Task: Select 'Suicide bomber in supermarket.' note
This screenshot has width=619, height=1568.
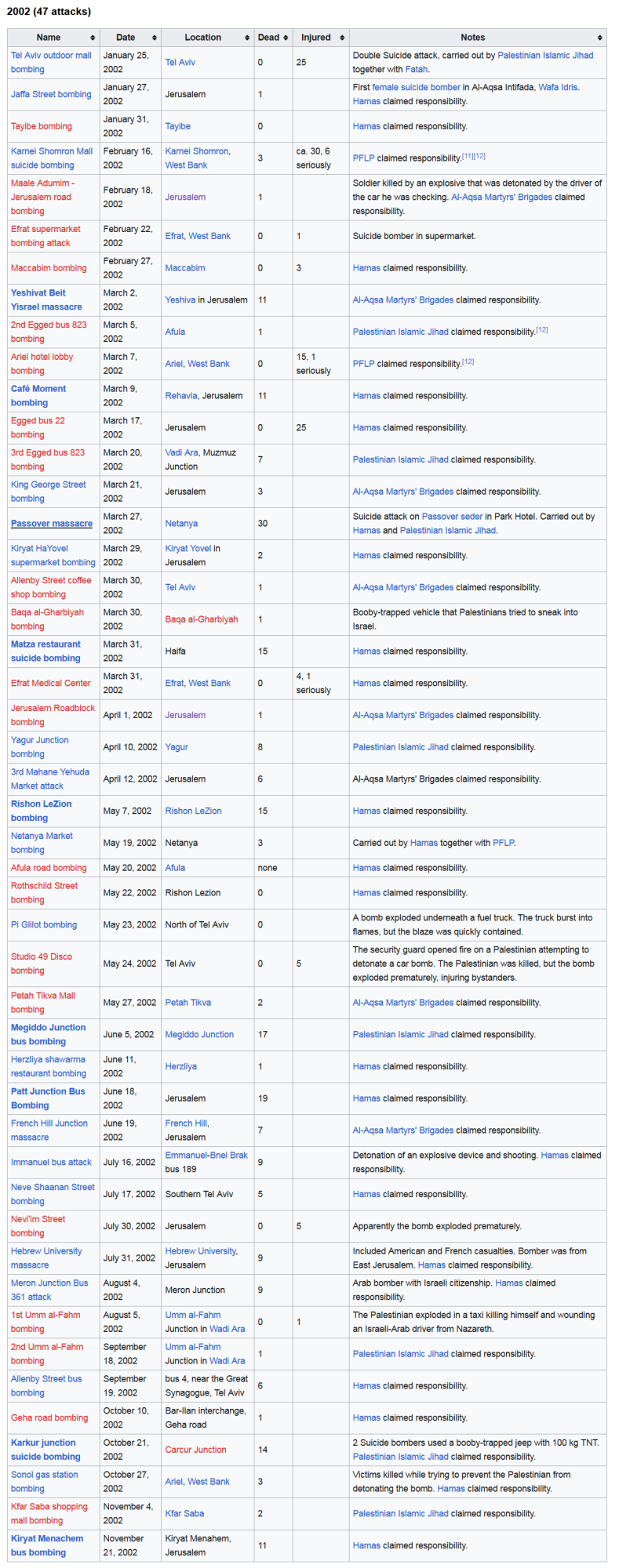Action: 414,236
